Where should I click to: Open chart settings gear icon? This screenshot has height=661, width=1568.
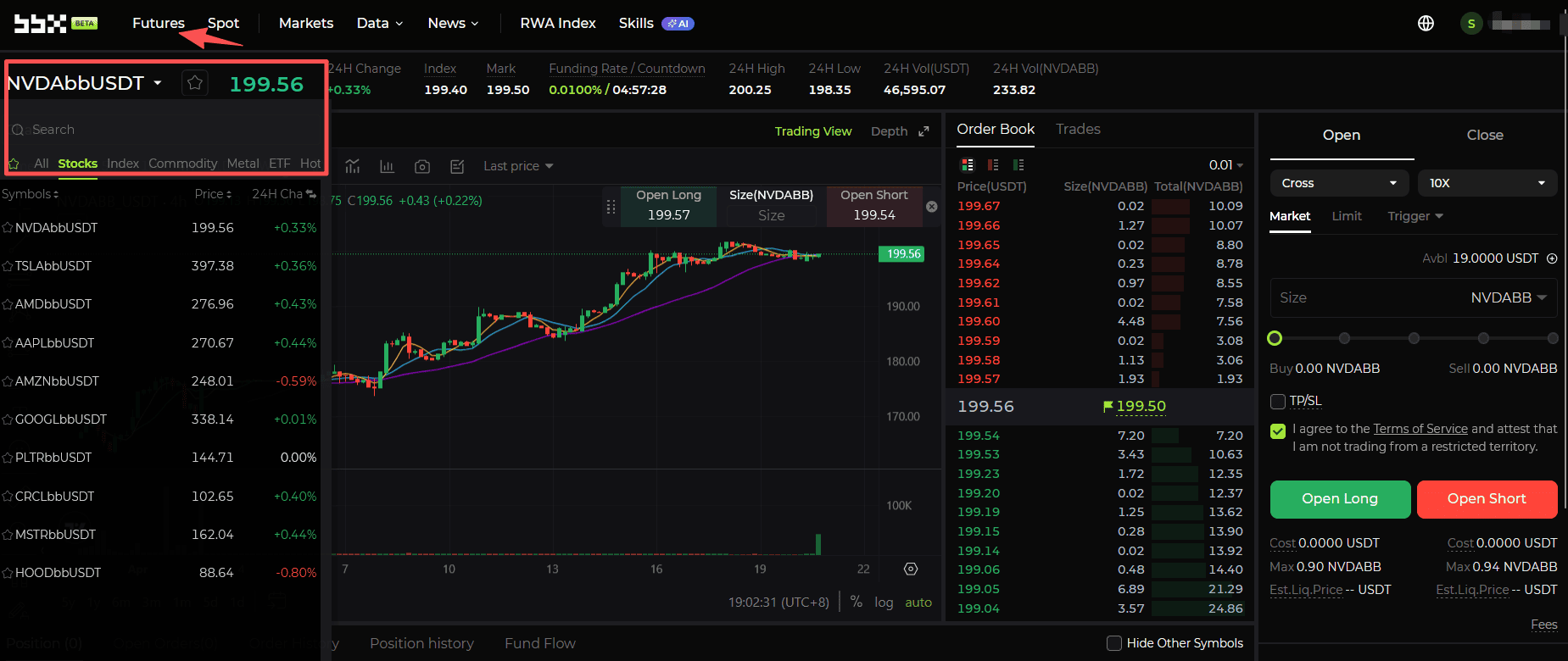click(x=911, y=569)
